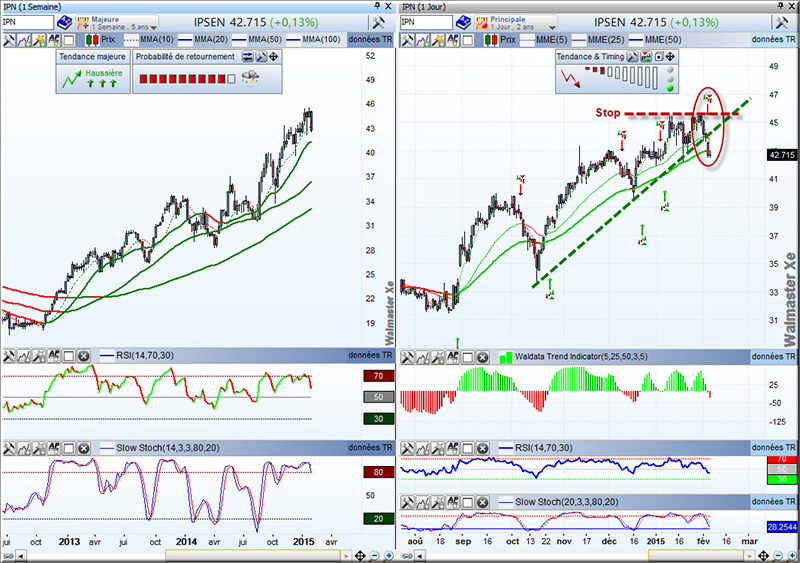Click Tendance majeure widget header
Screen dimensions: 800x563
pyautogui.click(x=92, y=57)
